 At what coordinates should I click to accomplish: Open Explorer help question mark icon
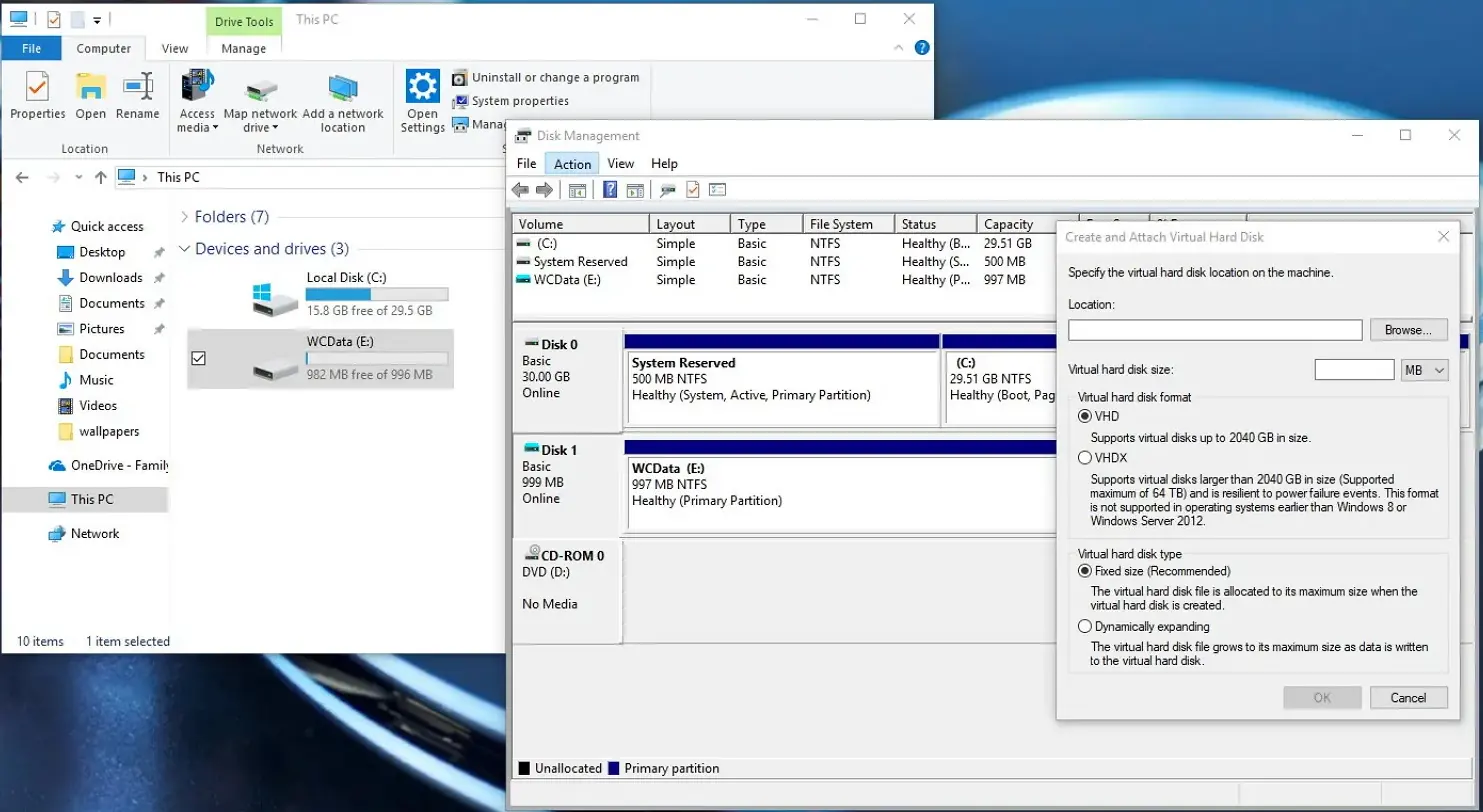pos(922,47)
